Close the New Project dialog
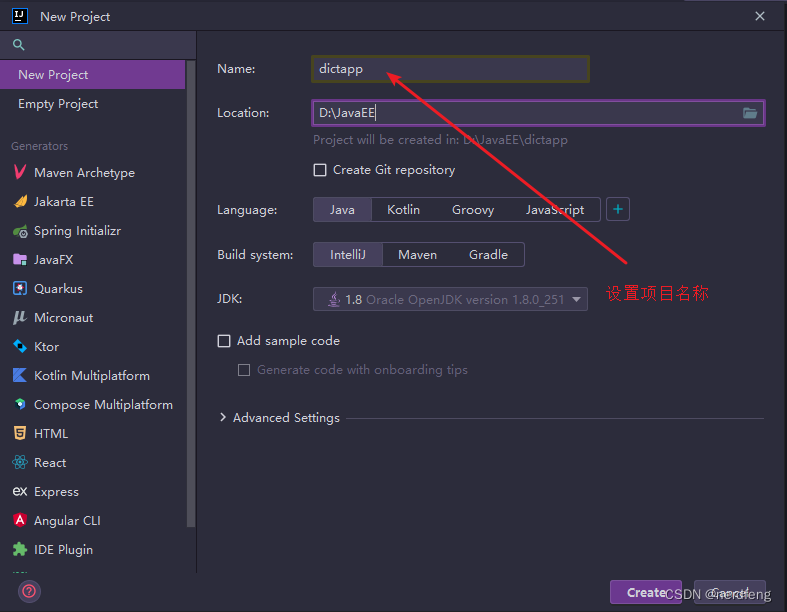This screenshot has width=787, height=612. [760, 16]
